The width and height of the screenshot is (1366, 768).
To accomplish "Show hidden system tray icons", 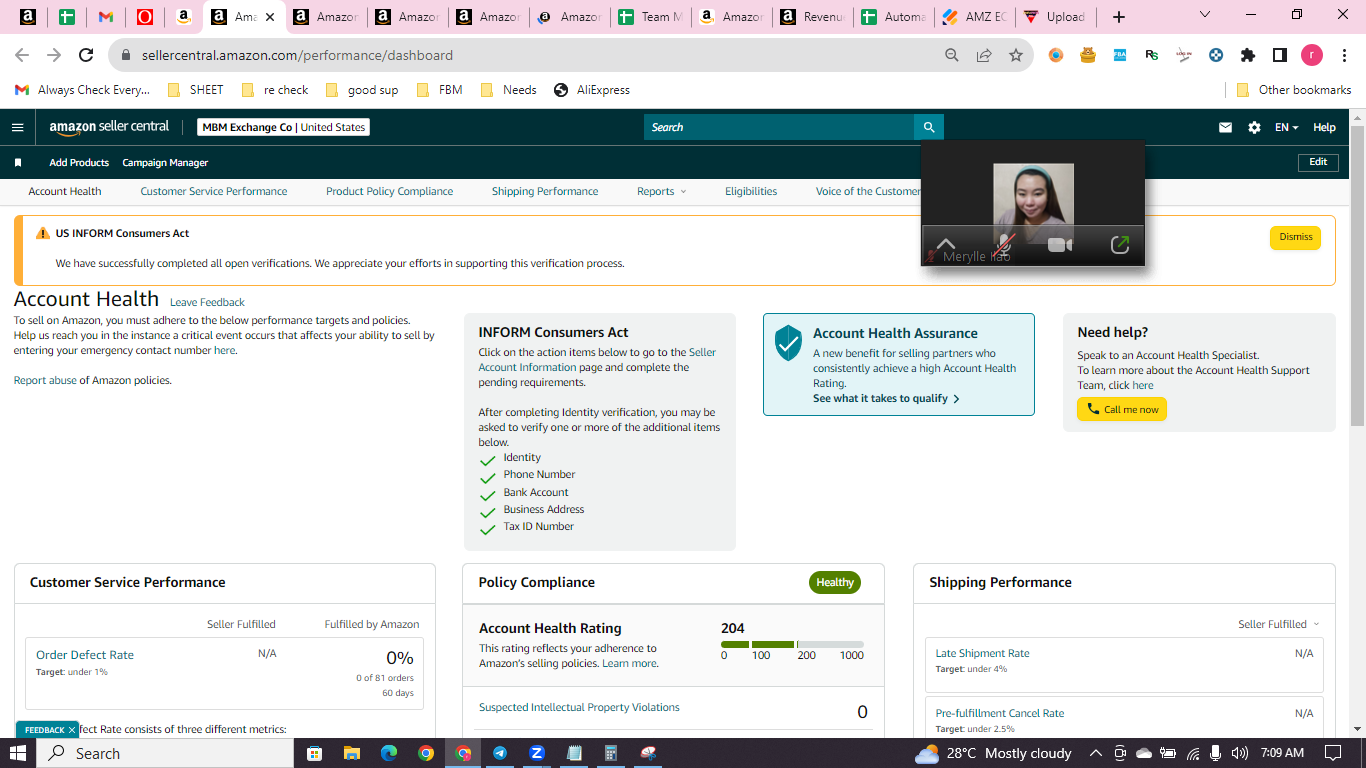I will [x=1095, y=753].
